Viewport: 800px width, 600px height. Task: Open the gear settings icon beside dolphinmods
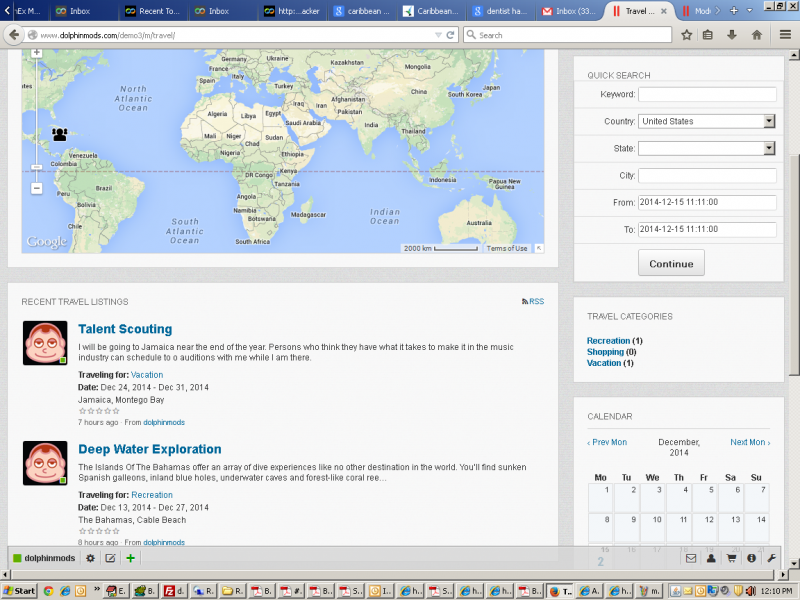coord(90,558)
